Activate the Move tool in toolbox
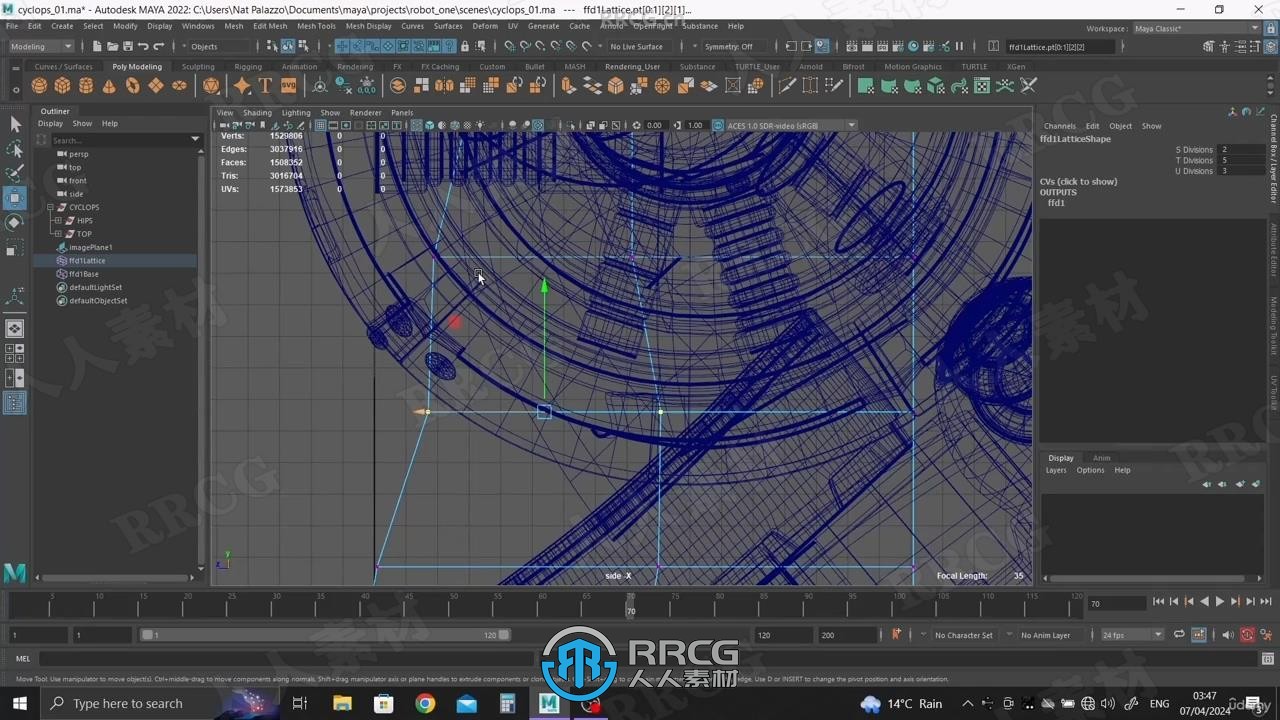This screenshot has width=1280, height=720. [15, 198]
